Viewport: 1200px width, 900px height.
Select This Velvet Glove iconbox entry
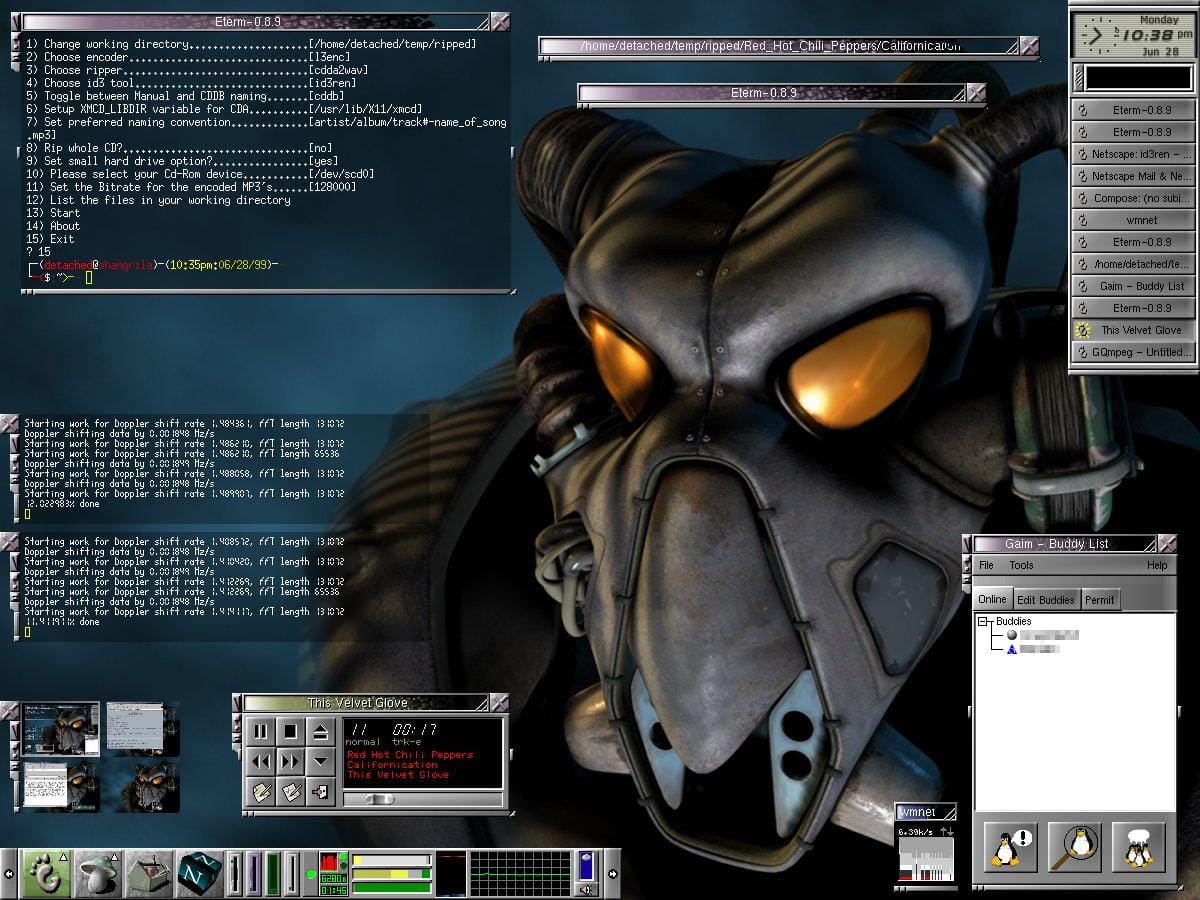click(x=1132, y=330)
